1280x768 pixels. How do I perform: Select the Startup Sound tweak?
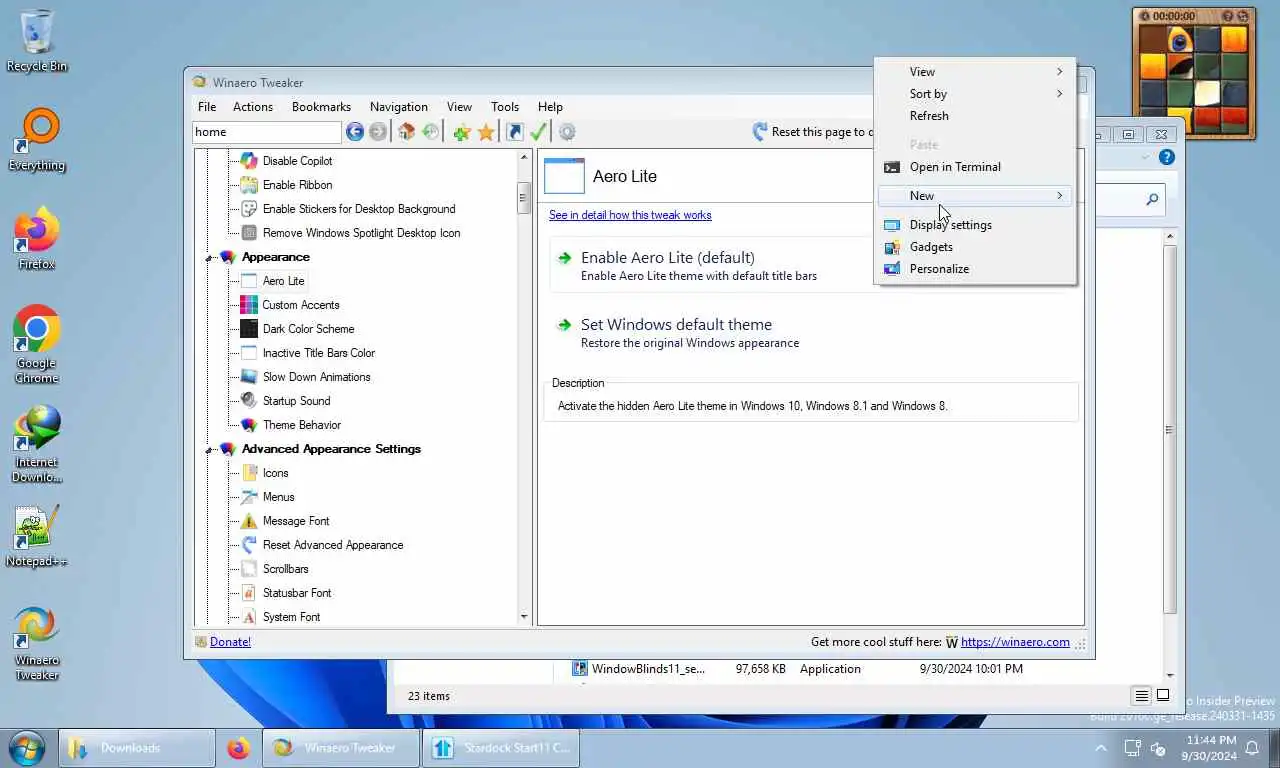(x=285, y=401)
